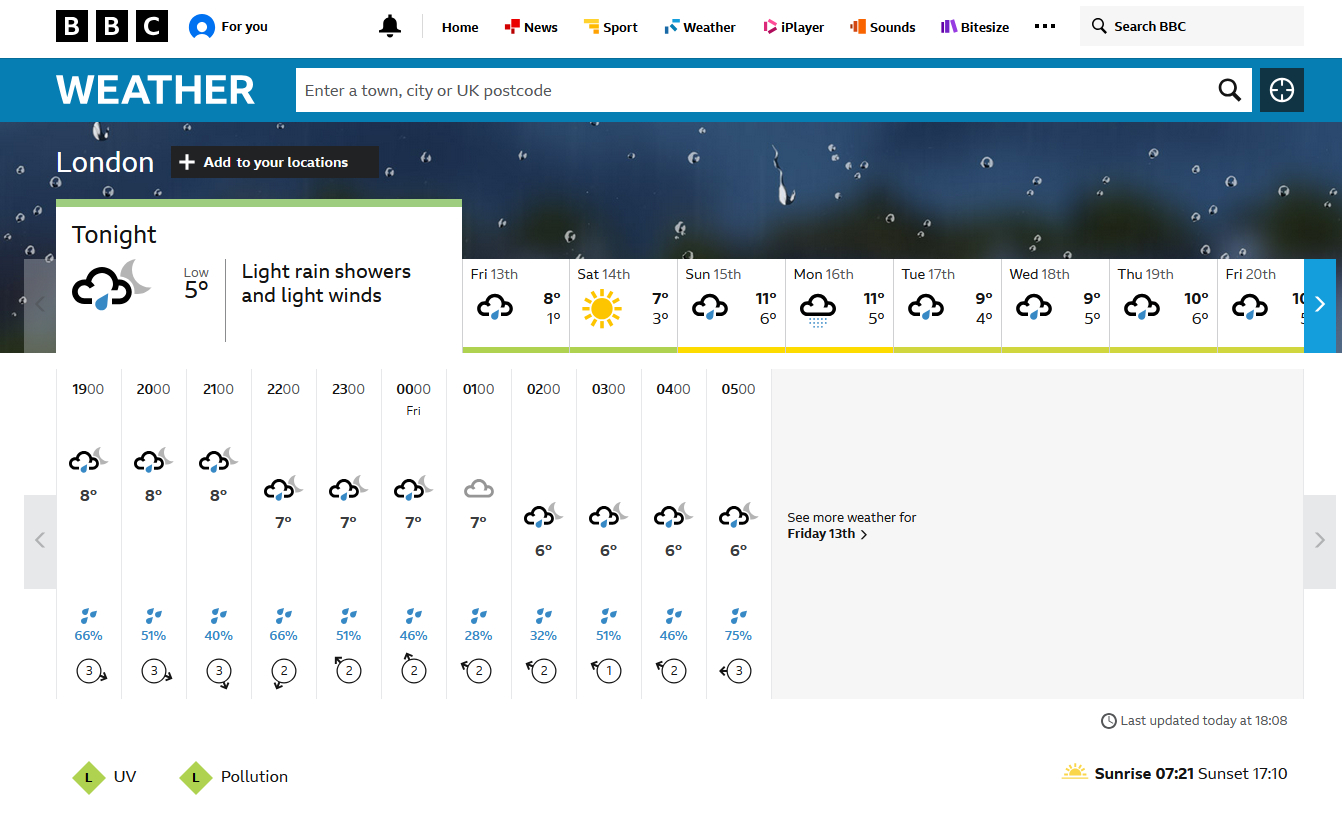Click the green UV level diamond
1342x837 pixels.
[x=89, y=777]
